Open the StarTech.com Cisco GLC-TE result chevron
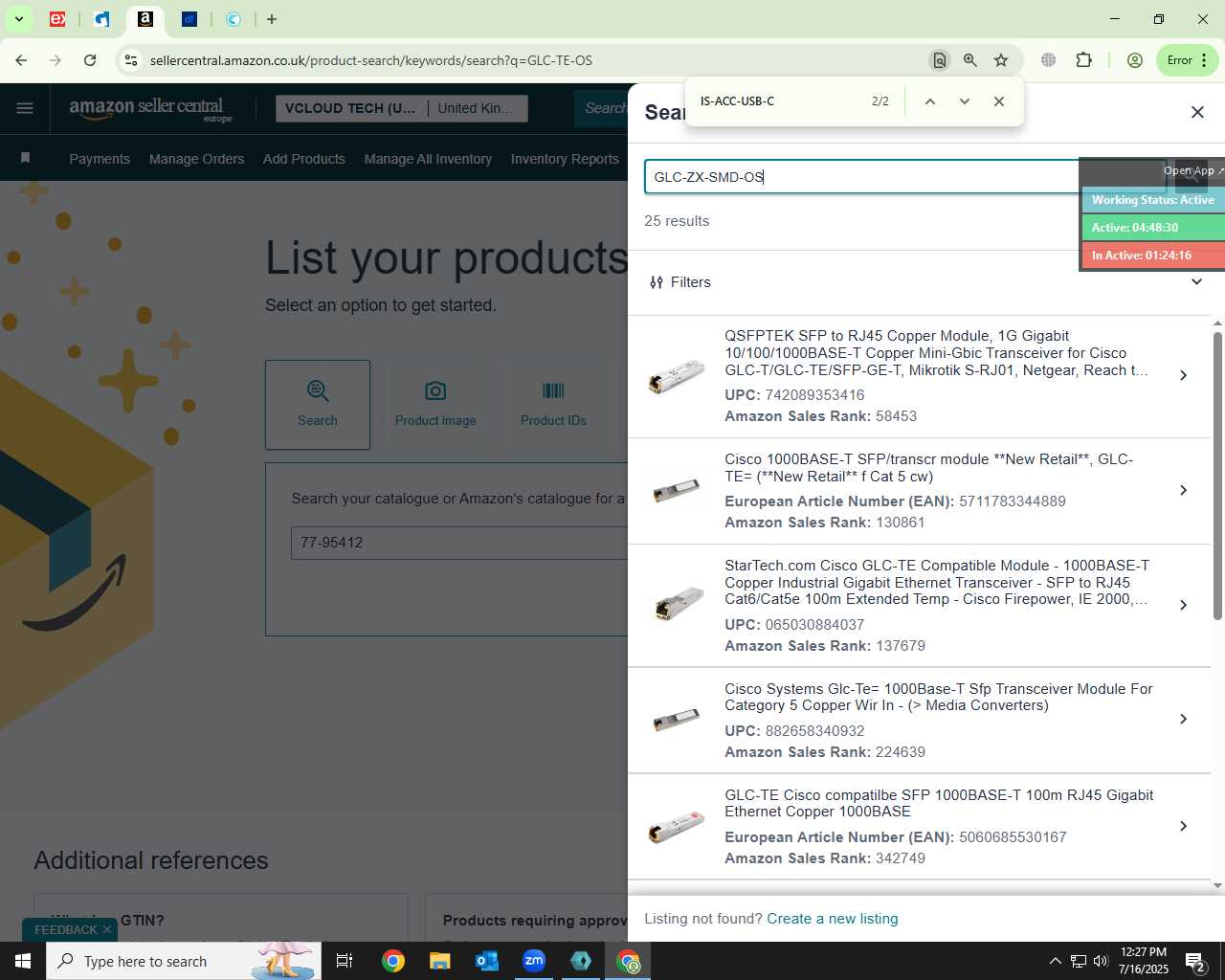This screenshot has width=1225, height=980. coord(1184,605)
